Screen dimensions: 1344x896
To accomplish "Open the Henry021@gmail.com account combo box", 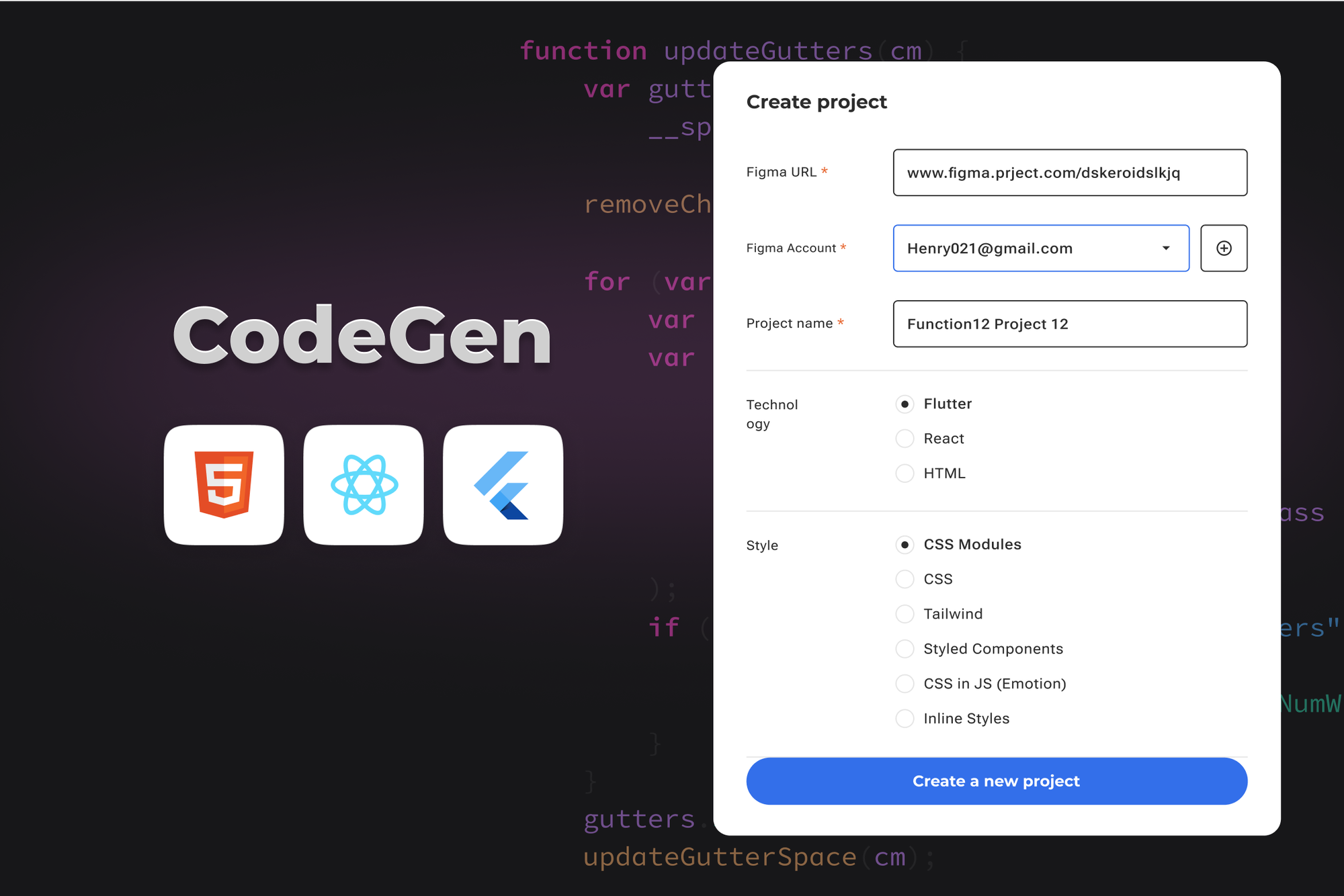I will (1041, 249).
